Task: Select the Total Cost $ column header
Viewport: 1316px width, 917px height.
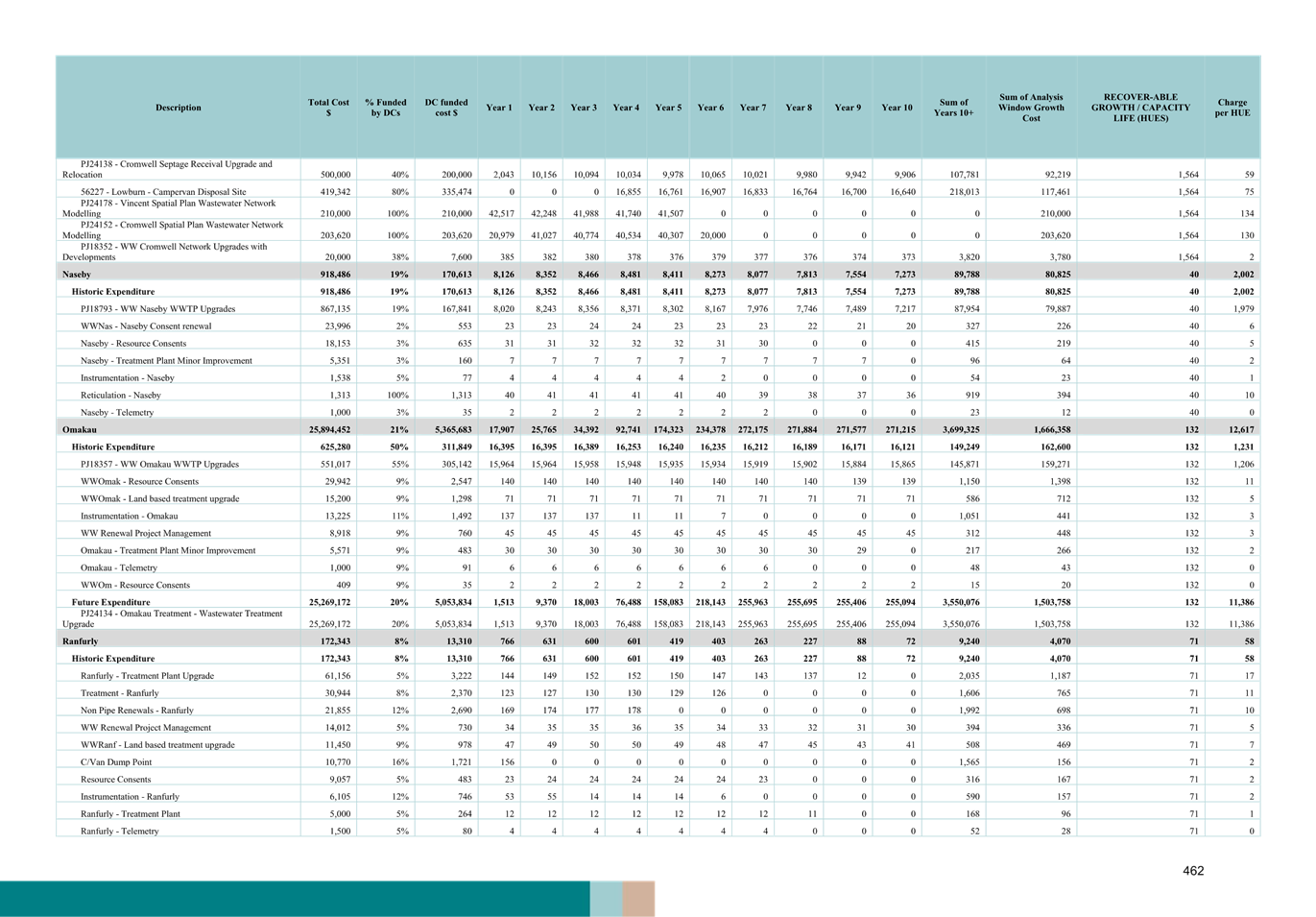Action: coord(328,108)
